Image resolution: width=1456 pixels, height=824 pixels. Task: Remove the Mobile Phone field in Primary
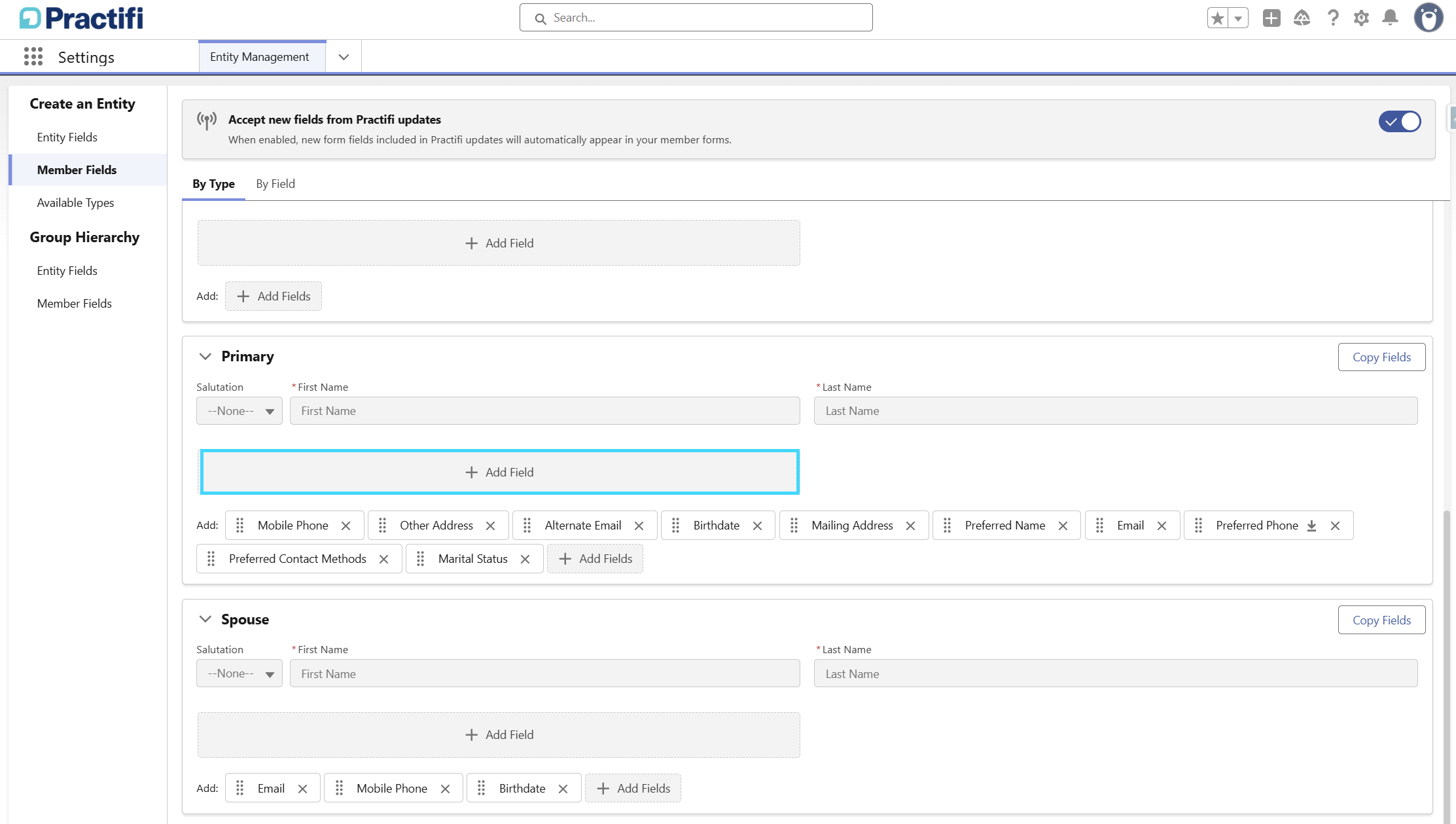pos(346,526)
